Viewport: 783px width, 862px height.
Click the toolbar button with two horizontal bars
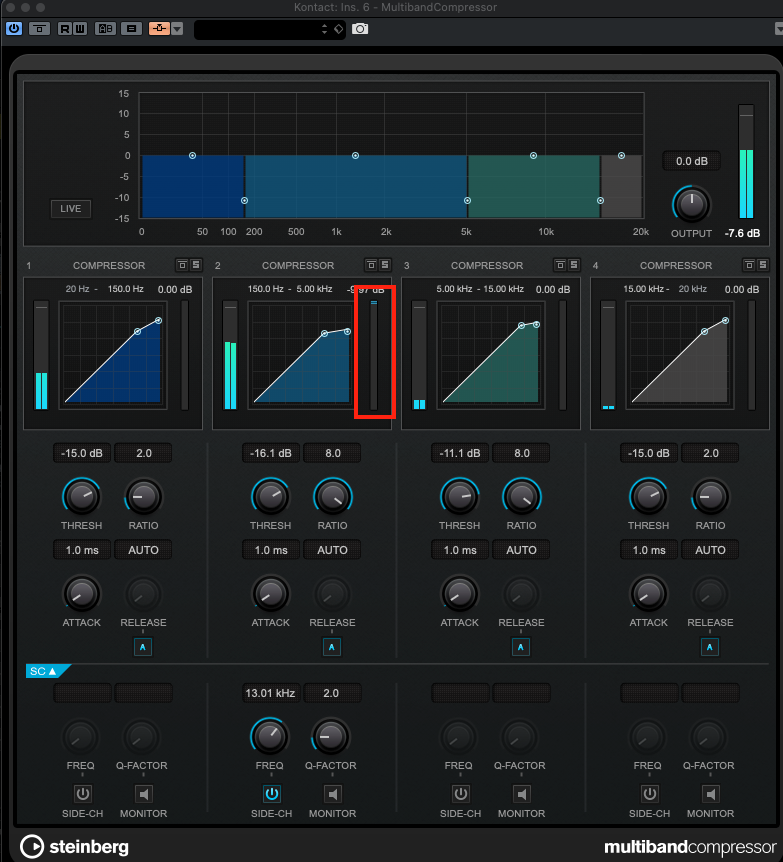[x=131, y=29]
